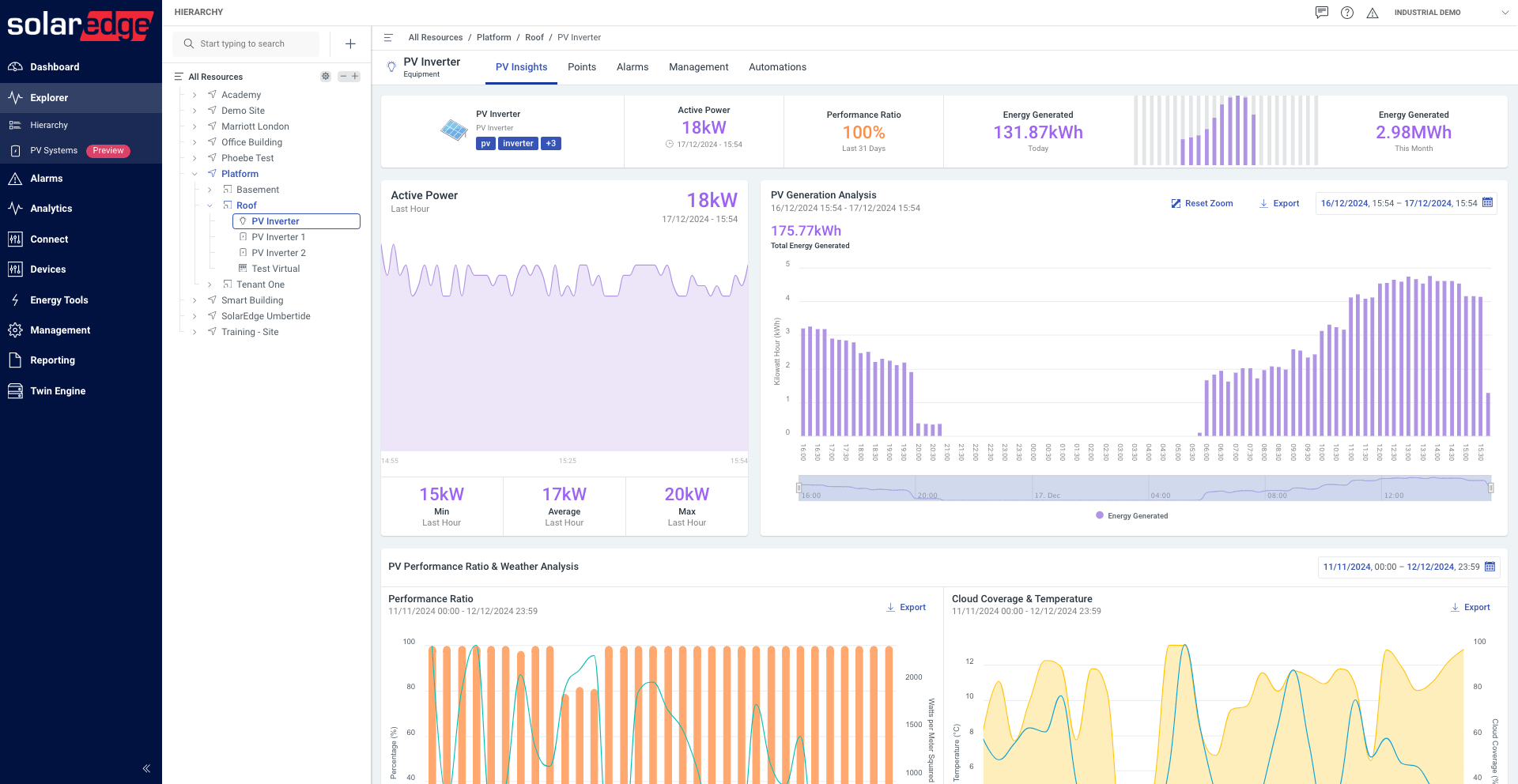This screenshot has height=784, width=1518.
Task: Toggle the hierarchy panel hamburger beside breadcrumb
Action: point(388,38)
